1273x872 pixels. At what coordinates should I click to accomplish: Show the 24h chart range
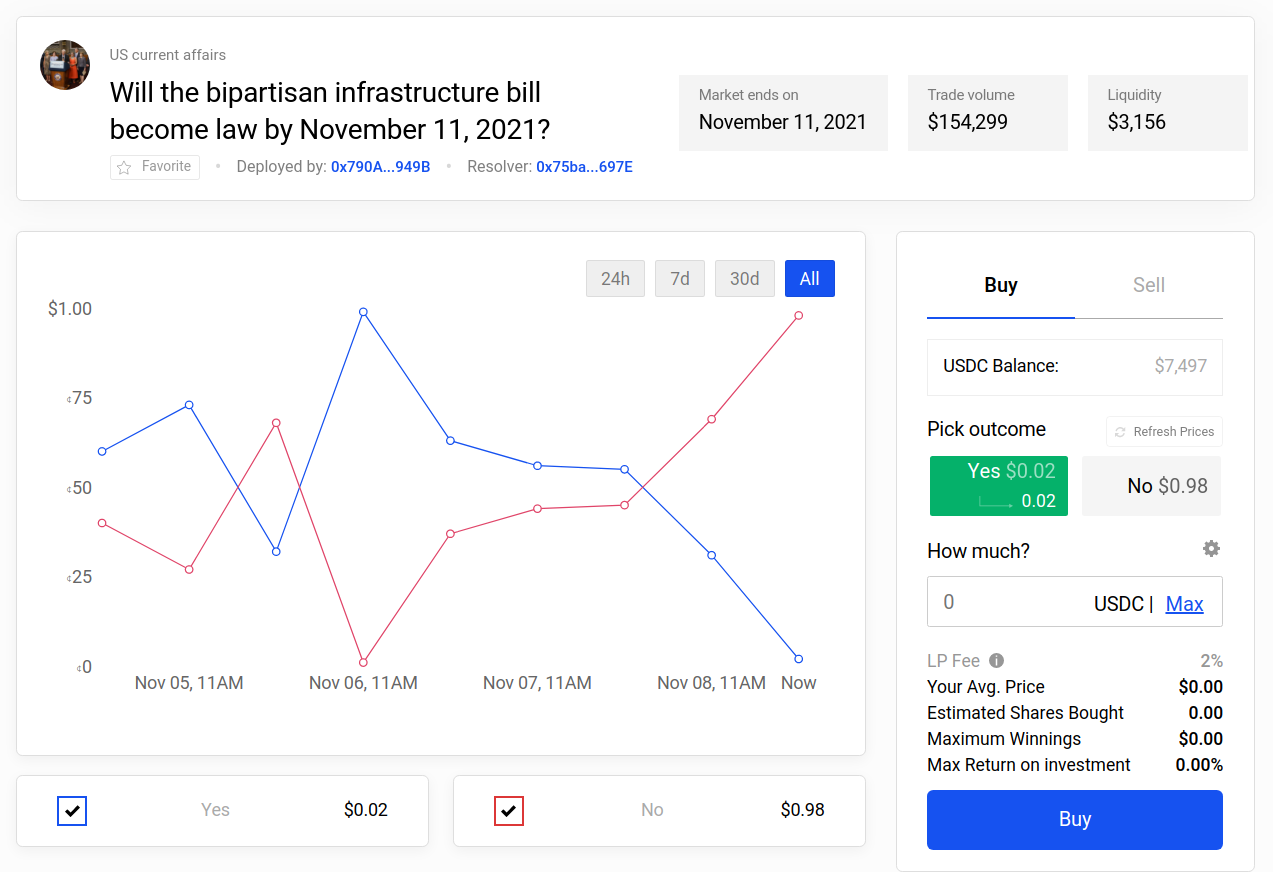(x=615, y=279)
